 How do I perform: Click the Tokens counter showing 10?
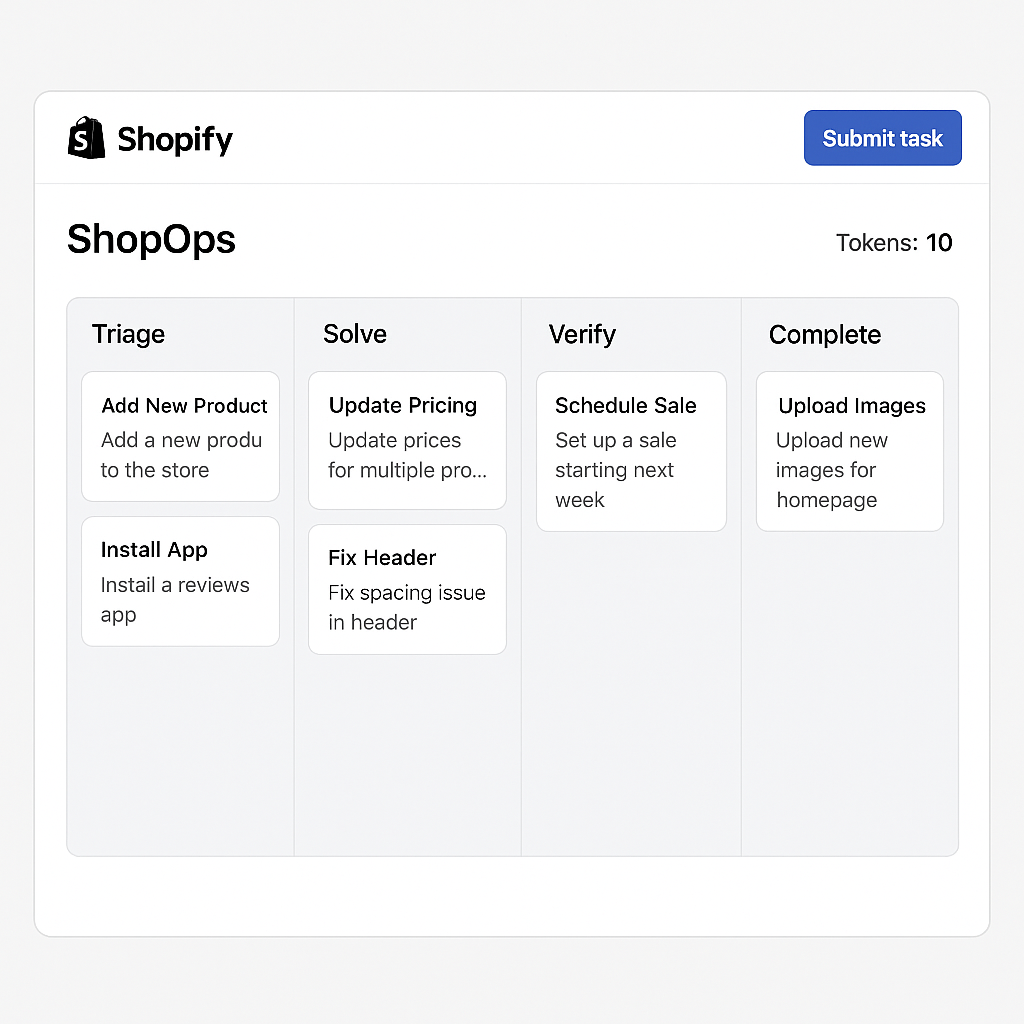pos(894,242)
